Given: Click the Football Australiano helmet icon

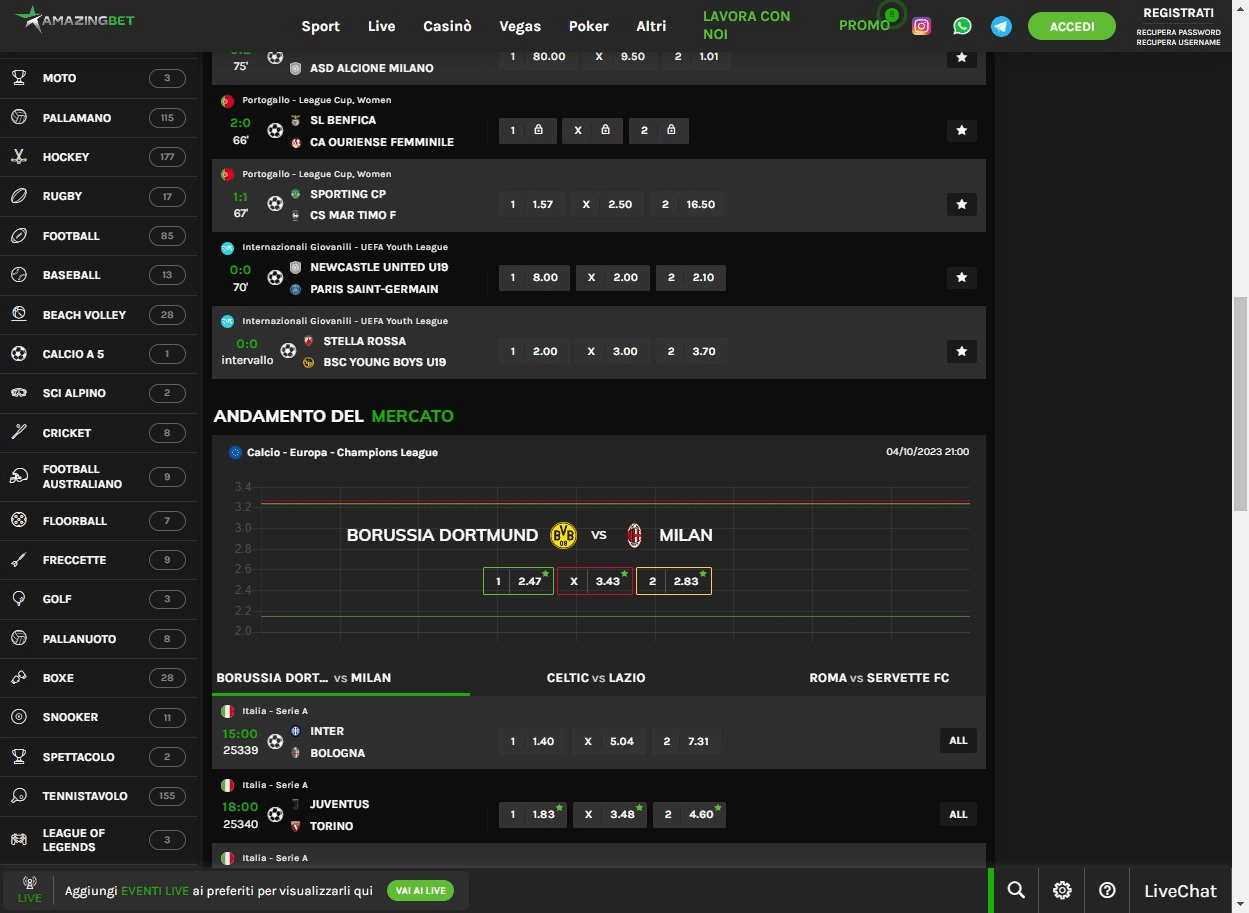Looking at the screenshot, I should 19,476.
